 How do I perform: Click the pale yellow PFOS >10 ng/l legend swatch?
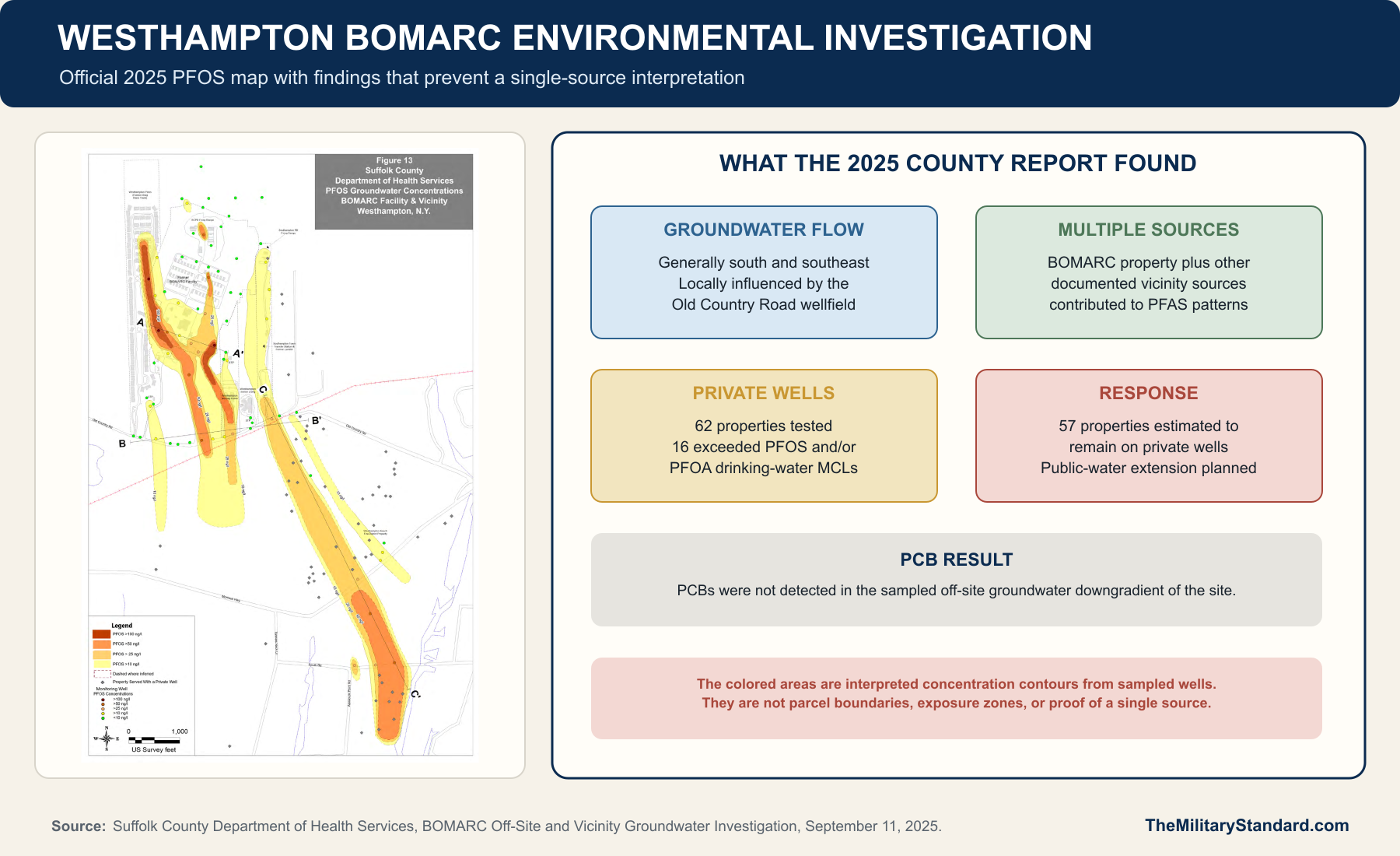coord(101,664)
